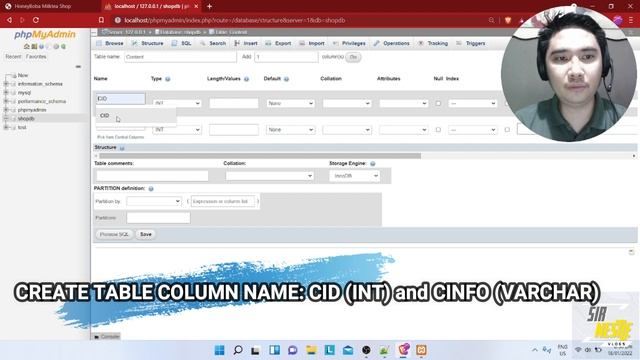640x360 pixels.
Task: Click the Table name input field
Action: point(180,57)
